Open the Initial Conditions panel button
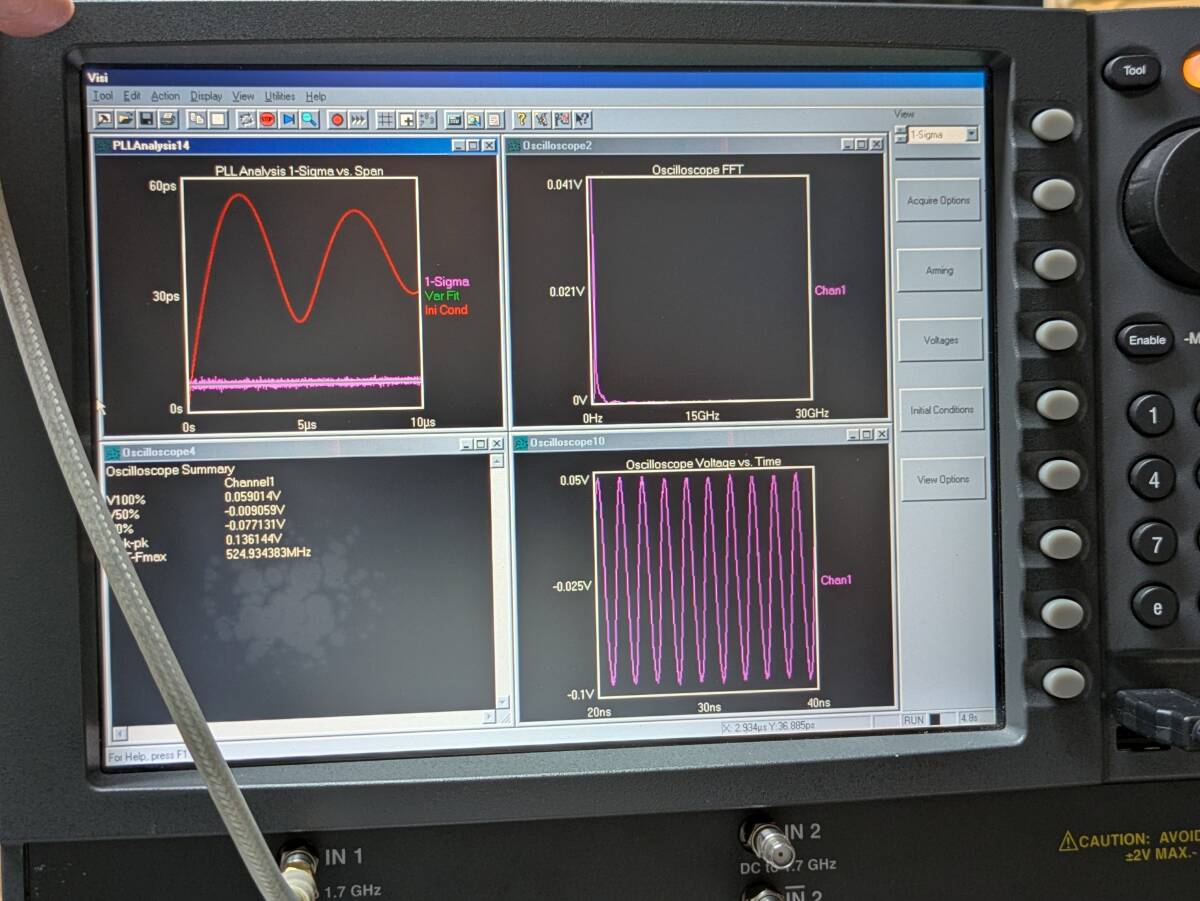Image resolution: width=1200 pixels, height=901 pixels. (x=940, y=410)
